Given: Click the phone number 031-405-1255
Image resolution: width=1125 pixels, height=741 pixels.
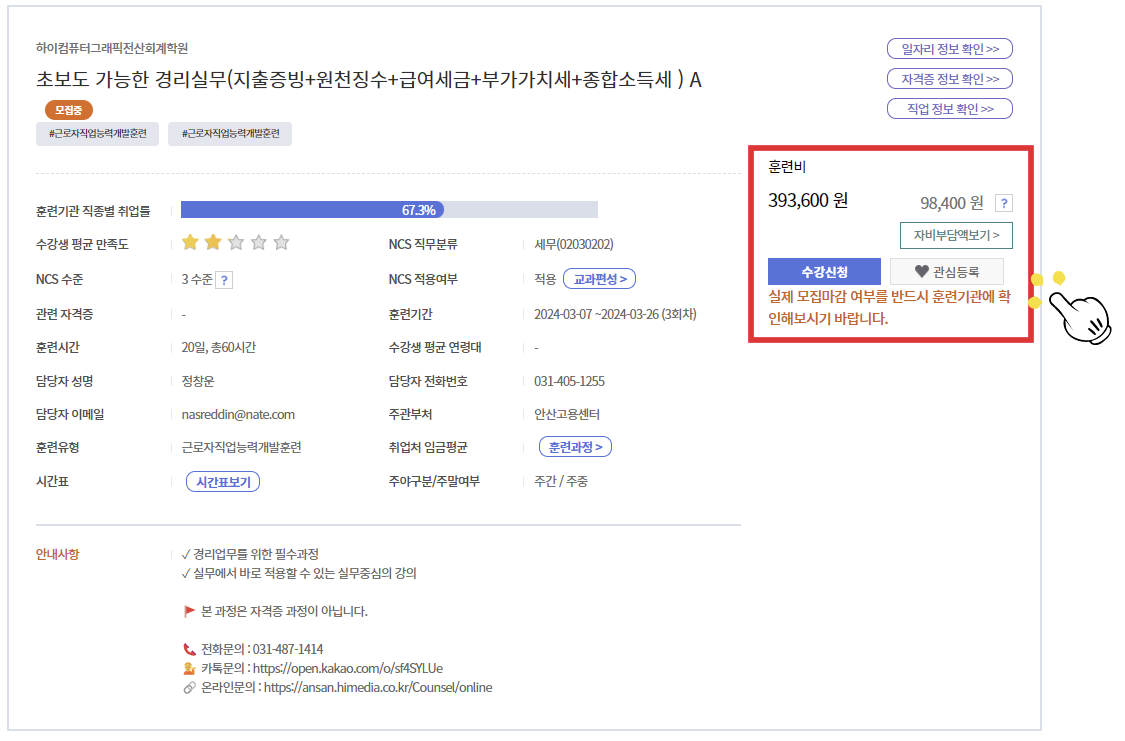Looking at the screenshot, I should click(570, 381).
